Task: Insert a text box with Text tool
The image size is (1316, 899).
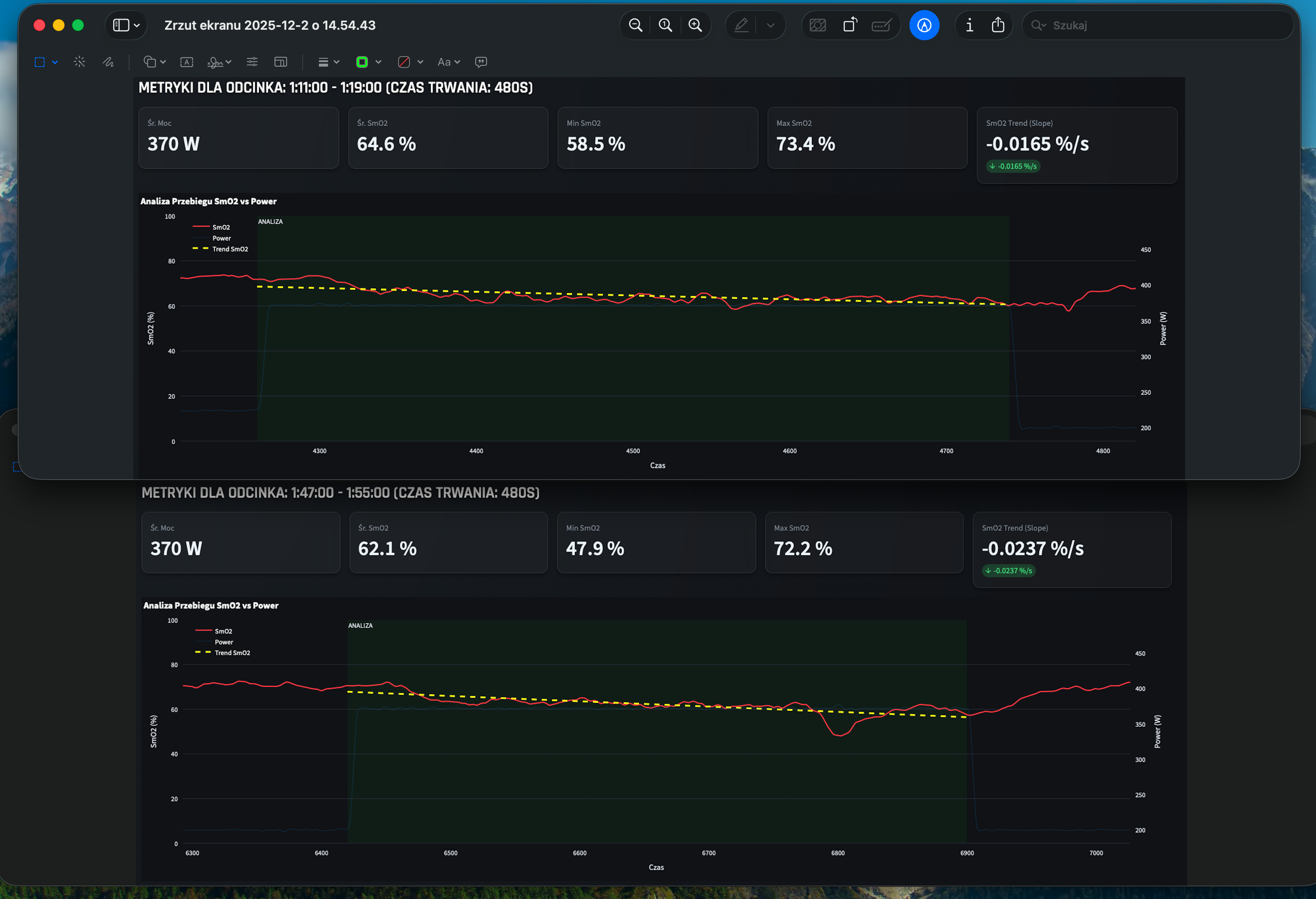Action: 187,62
